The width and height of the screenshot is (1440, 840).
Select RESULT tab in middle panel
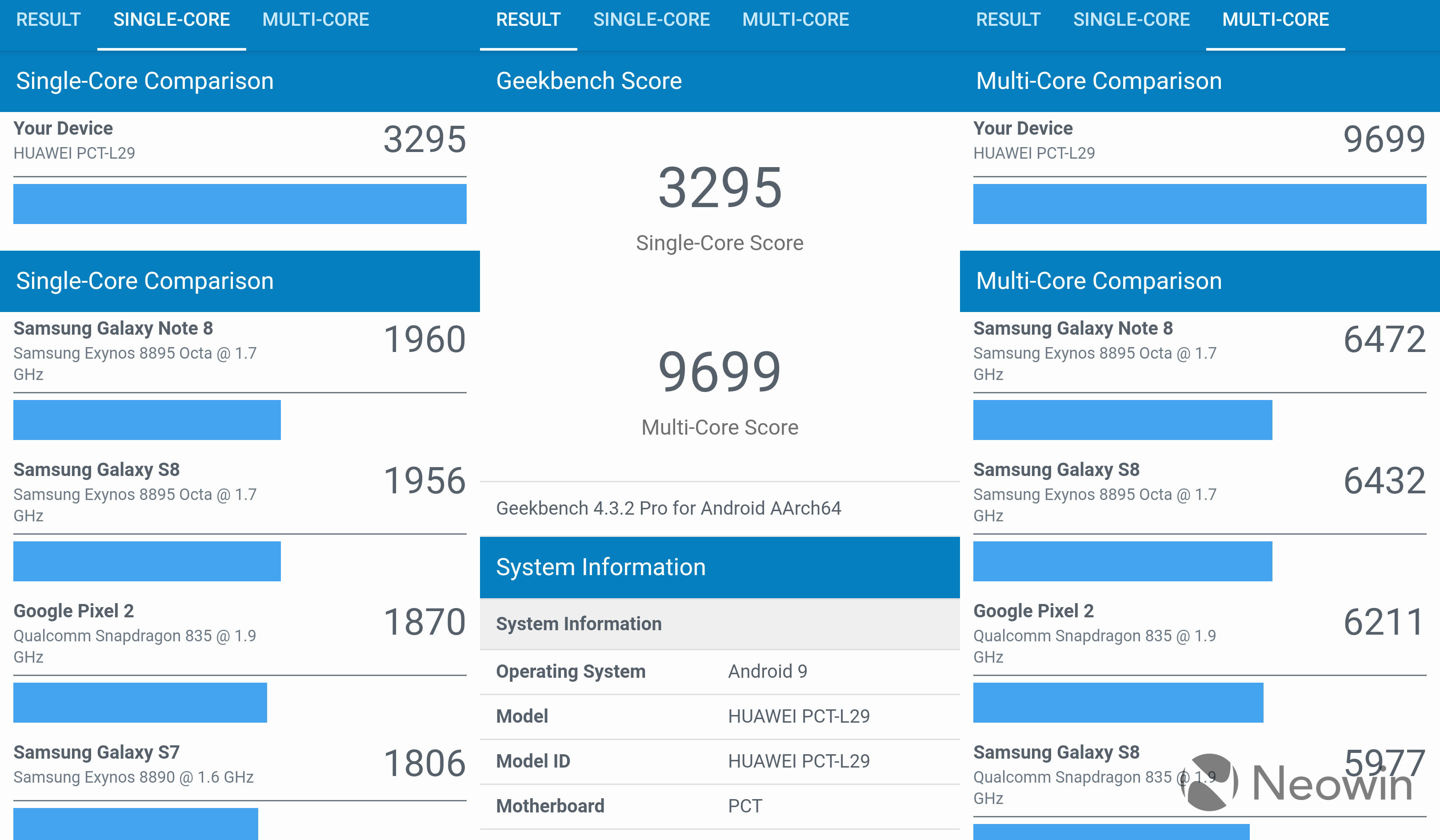click(528, 20)
